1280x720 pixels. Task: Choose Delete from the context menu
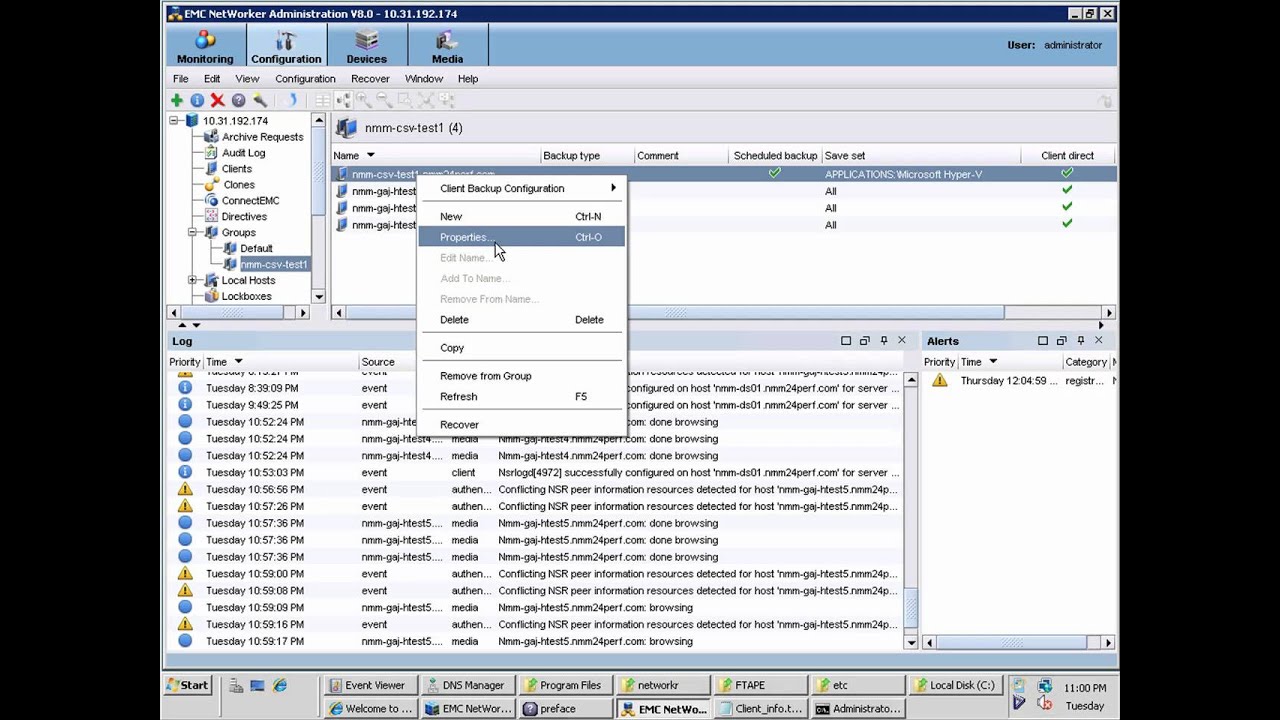coord(522,320)
